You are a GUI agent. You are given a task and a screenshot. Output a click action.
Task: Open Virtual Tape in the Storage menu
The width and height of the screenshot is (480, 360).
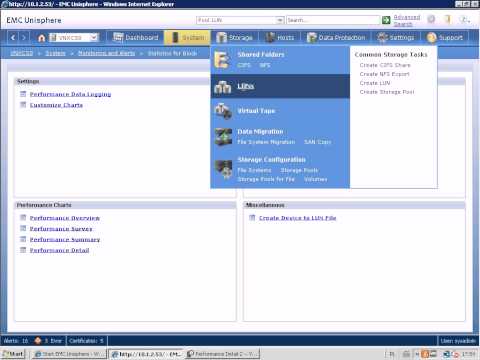point(256,111)
